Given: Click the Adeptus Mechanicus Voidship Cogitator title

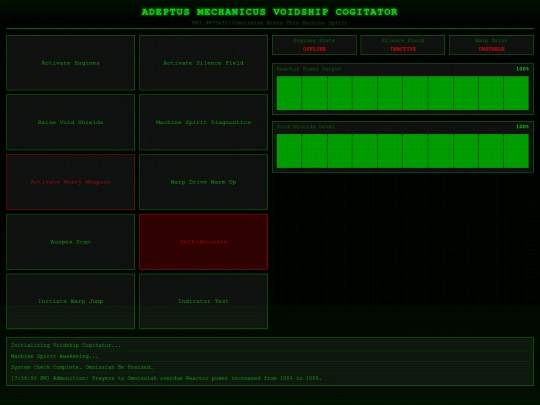Looking at the screenshot, I should point(270,12).
